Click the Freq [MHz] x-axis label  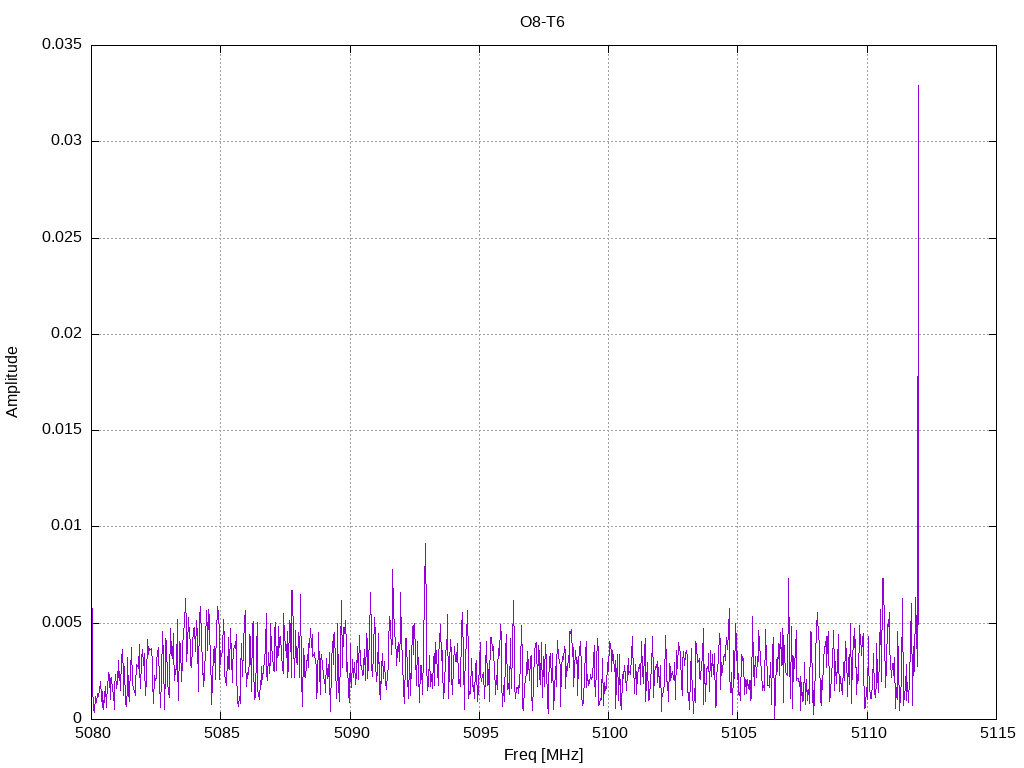click(543, 755)
